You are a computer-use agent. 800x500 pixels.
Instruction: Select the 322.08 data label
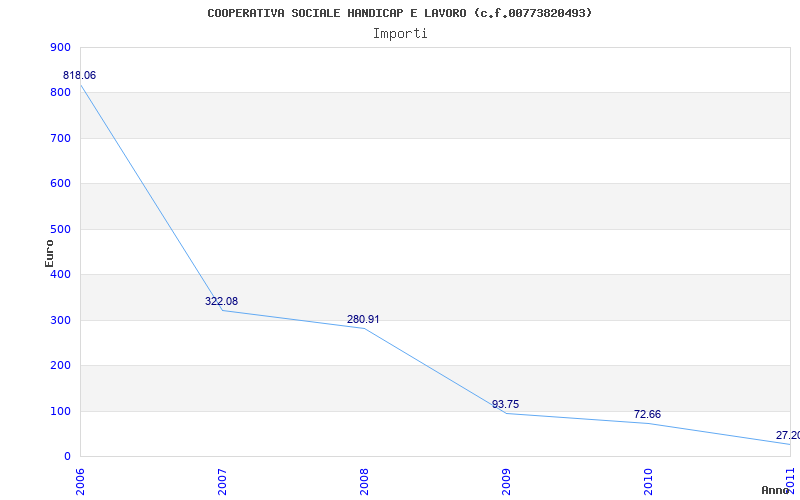[221, 301]
